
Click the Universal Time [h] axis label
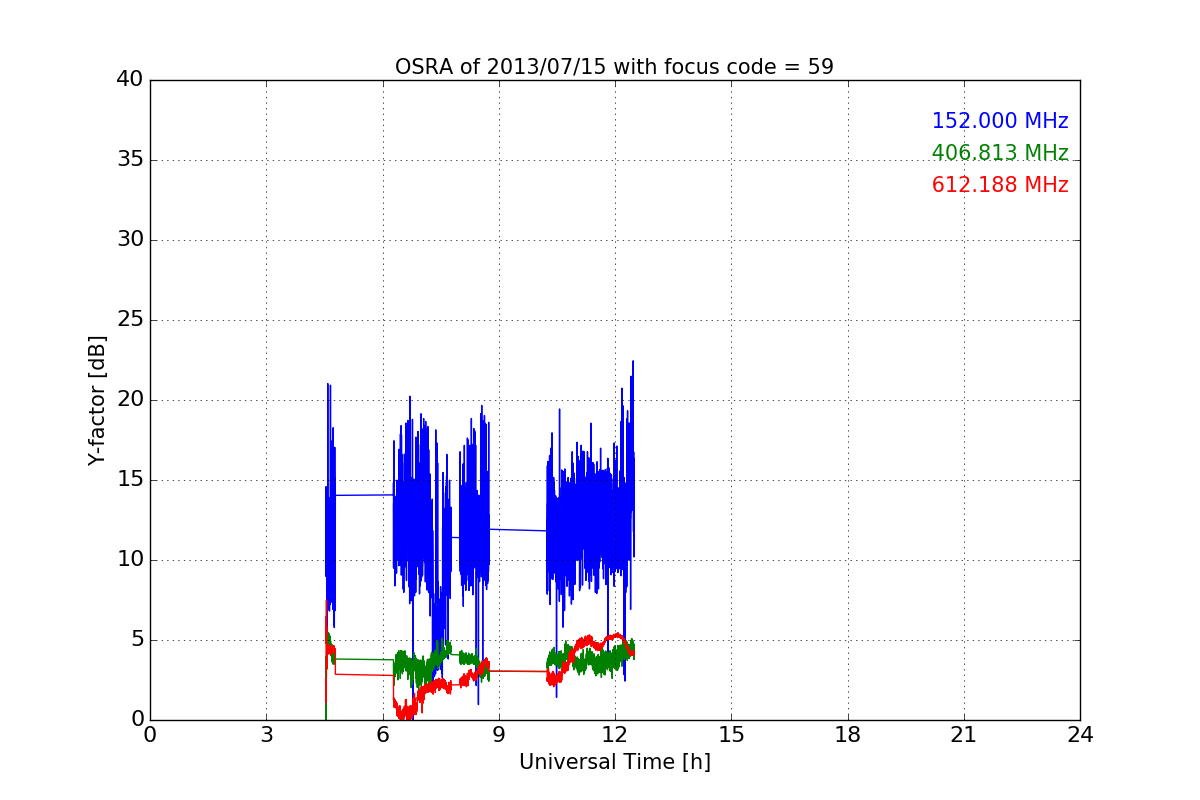(x=614, y=762)
